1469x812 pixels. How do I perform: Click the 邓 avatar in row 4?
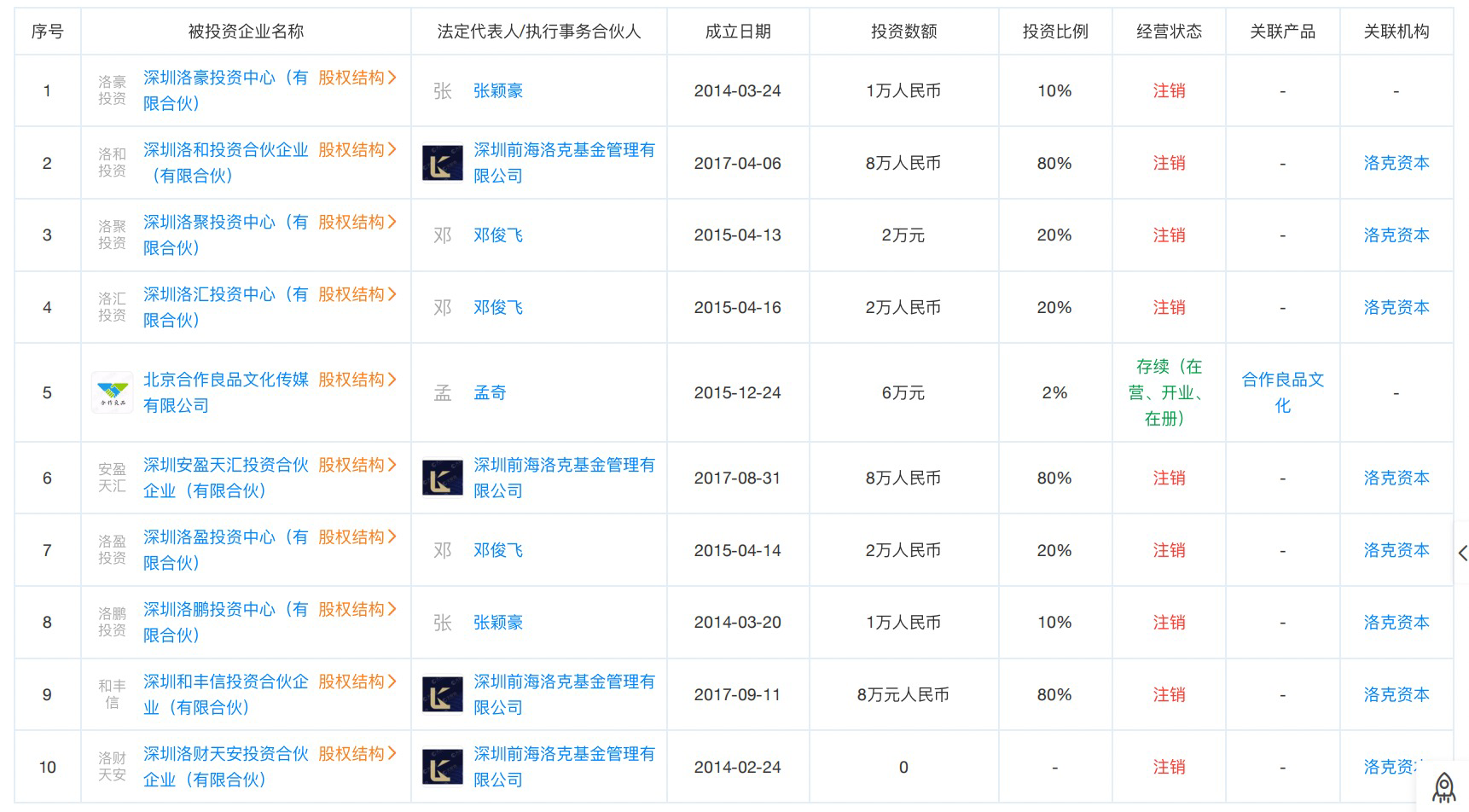(443, 308)
